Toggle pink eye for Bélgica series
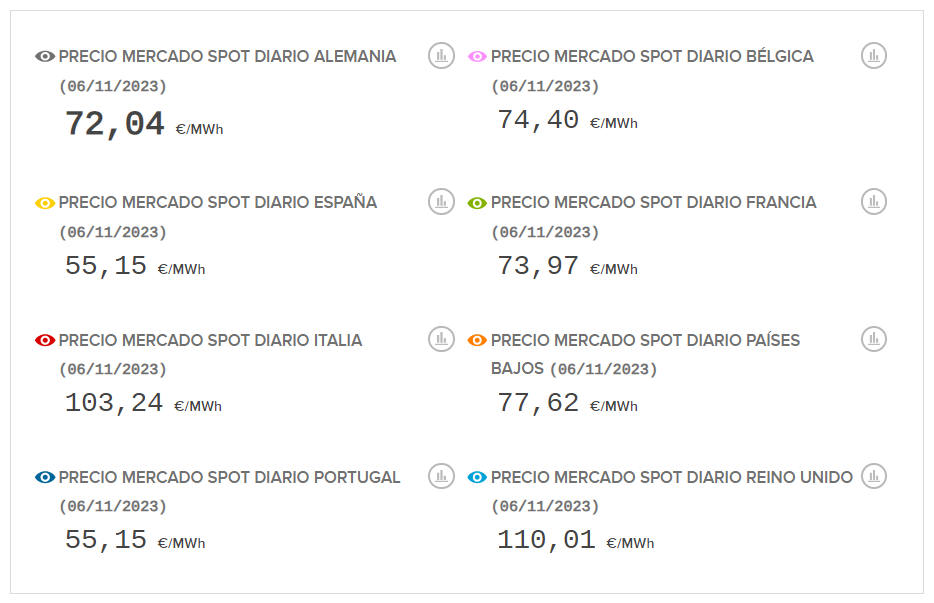Image resolution: width=934 pixels, height=603 pixels. click(478, 57)
